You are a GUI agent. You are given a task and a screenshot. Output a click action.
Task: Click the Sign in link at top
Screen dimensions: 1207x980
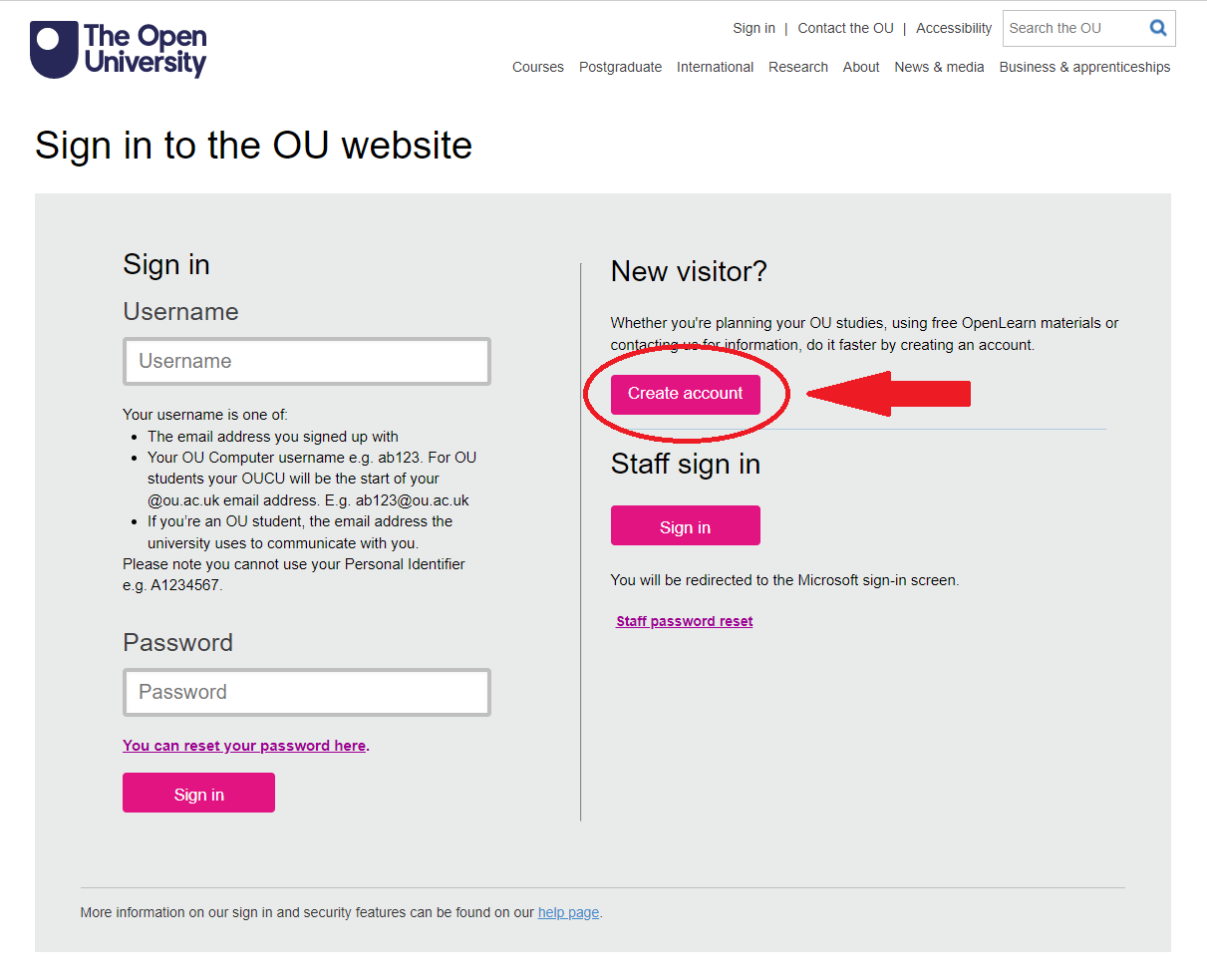[754, 28]
